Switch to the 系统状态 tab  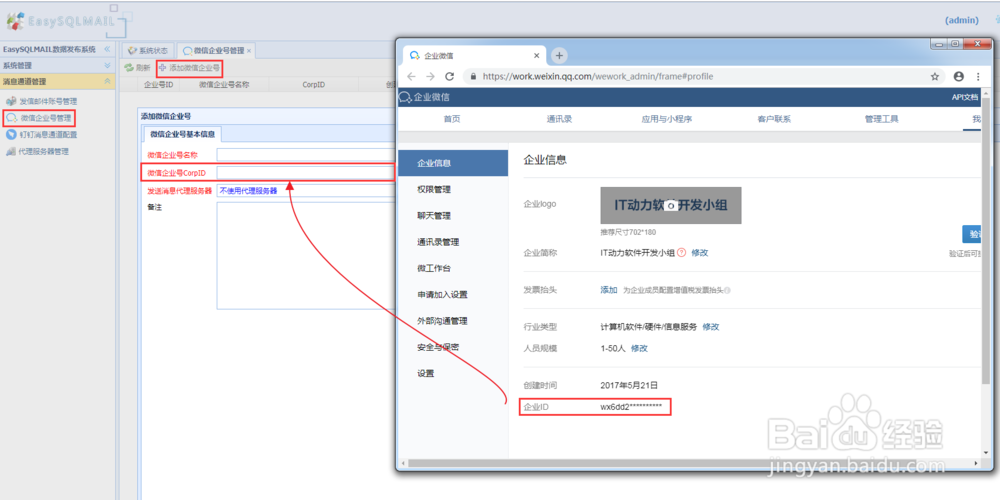coord(148,50)
